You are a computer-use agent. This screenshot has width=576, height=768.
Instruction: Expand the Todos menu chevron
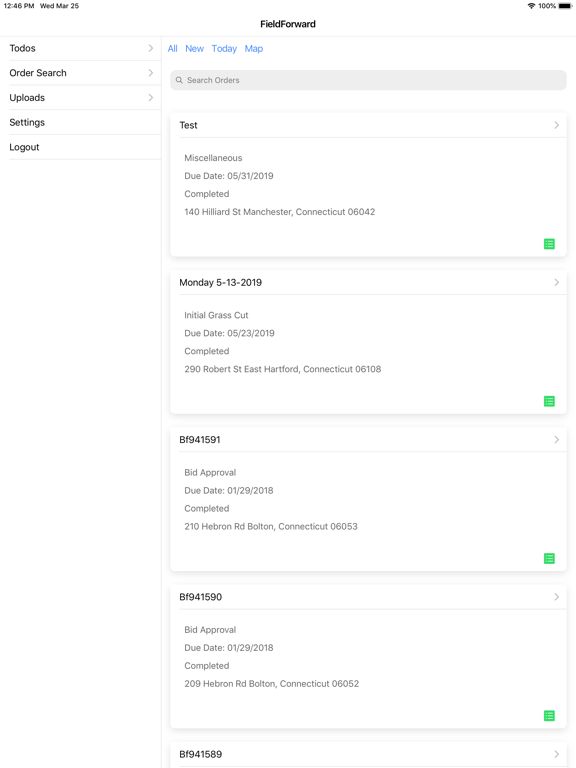click(x=151, y=48)
